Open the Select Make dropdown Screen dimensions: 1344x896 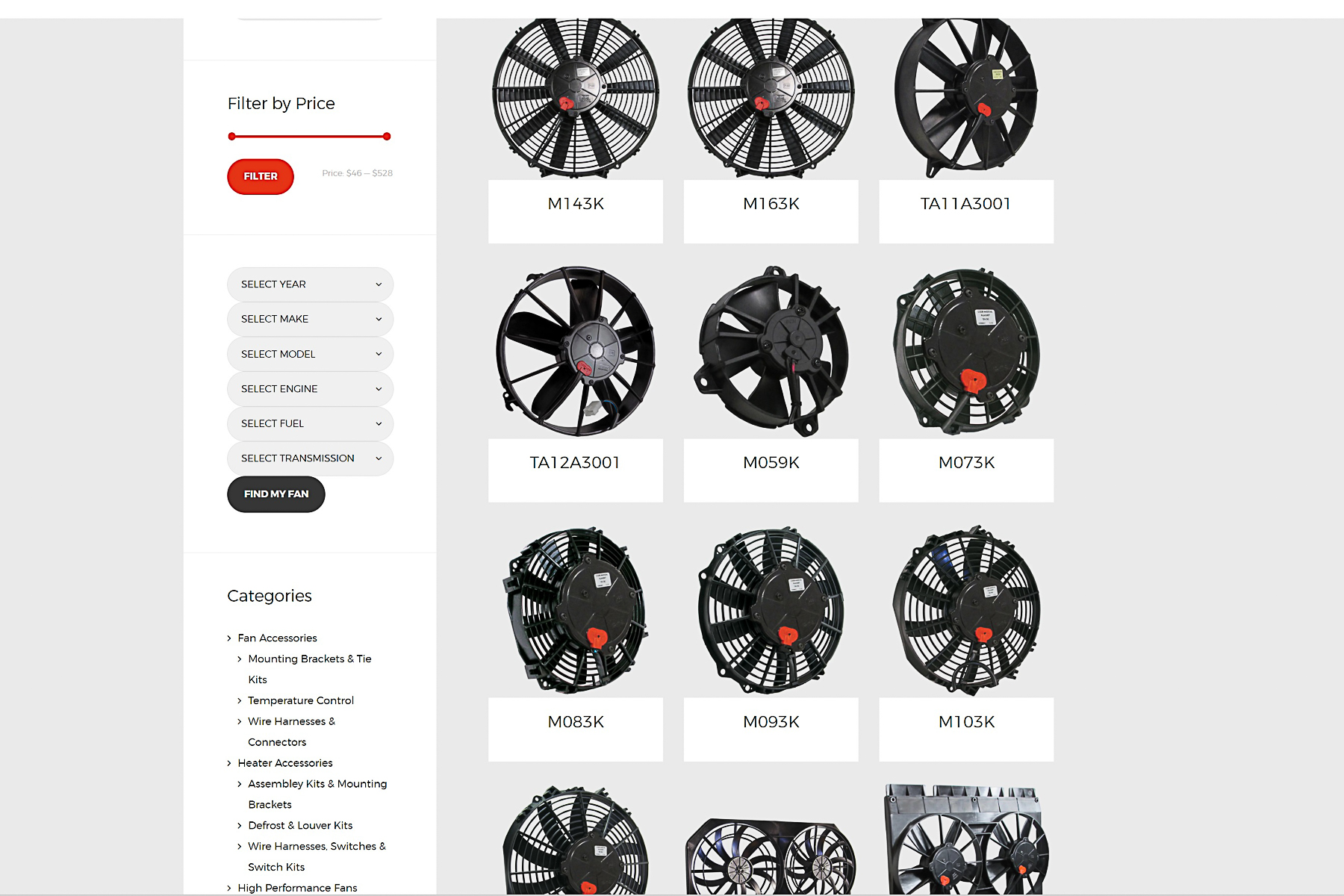(310, 319)
